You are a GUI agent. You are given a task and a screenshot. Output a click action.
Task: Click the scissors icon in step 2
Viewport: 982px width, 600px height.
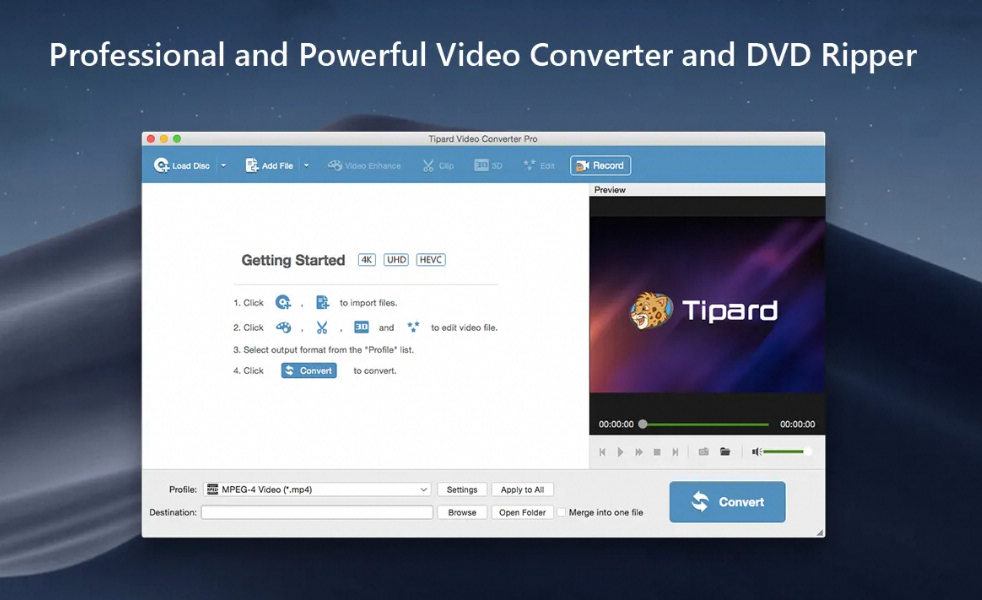coord(322,327)
